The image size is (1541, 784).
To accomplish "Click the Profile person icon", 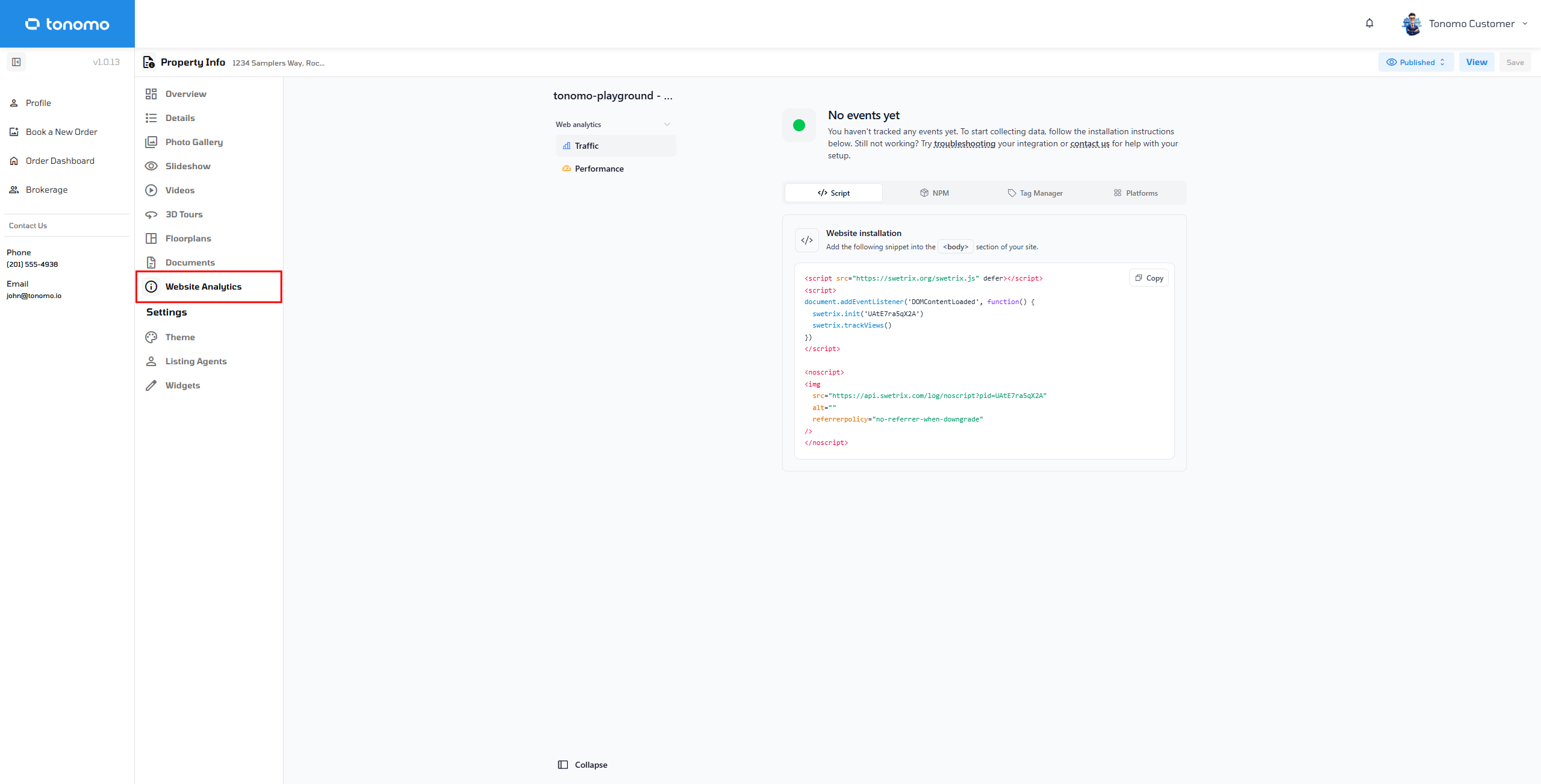I will coord(14,103).
